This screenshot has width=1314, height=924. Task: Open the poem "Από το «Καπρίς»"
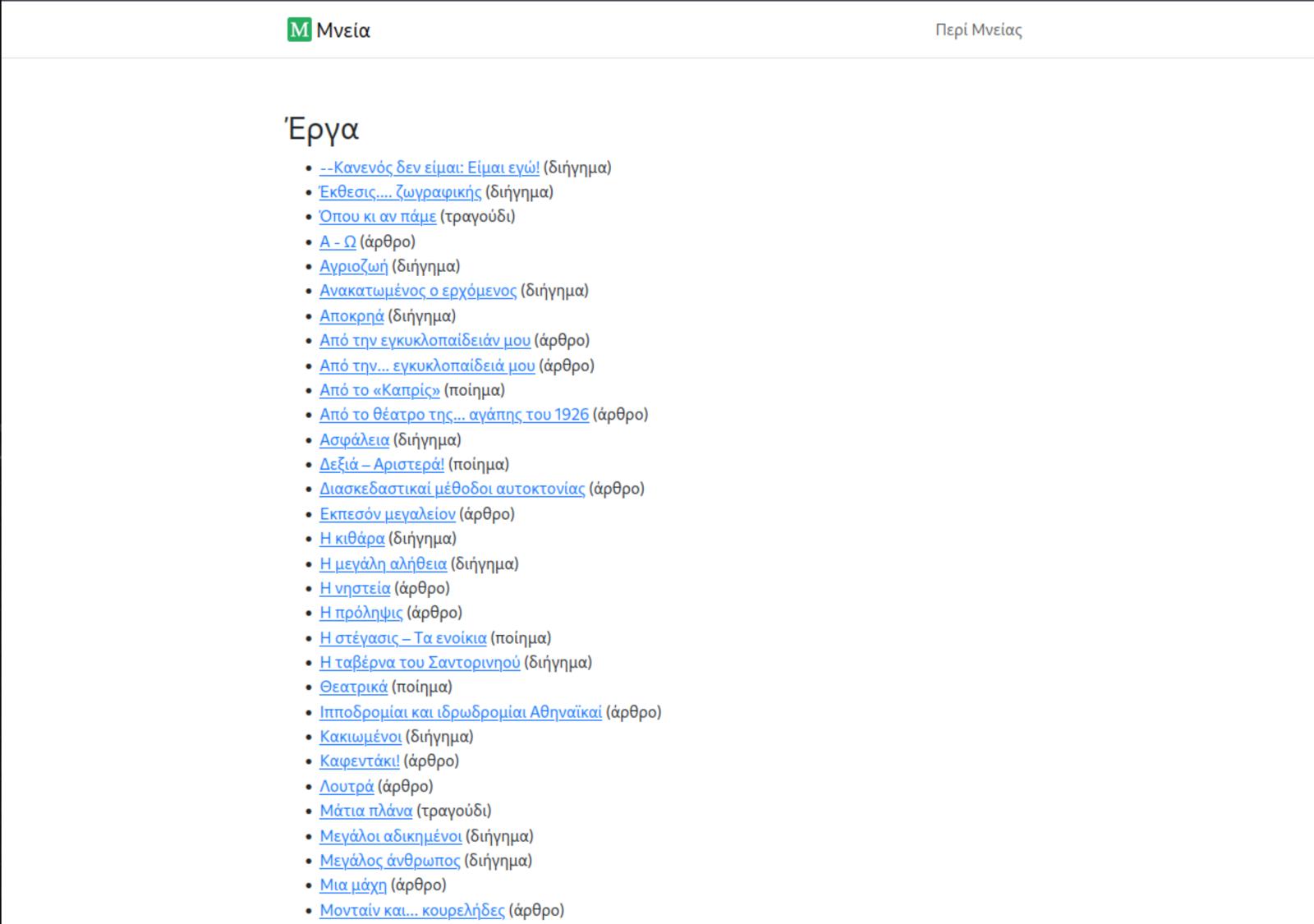click(x=379, y=390)
